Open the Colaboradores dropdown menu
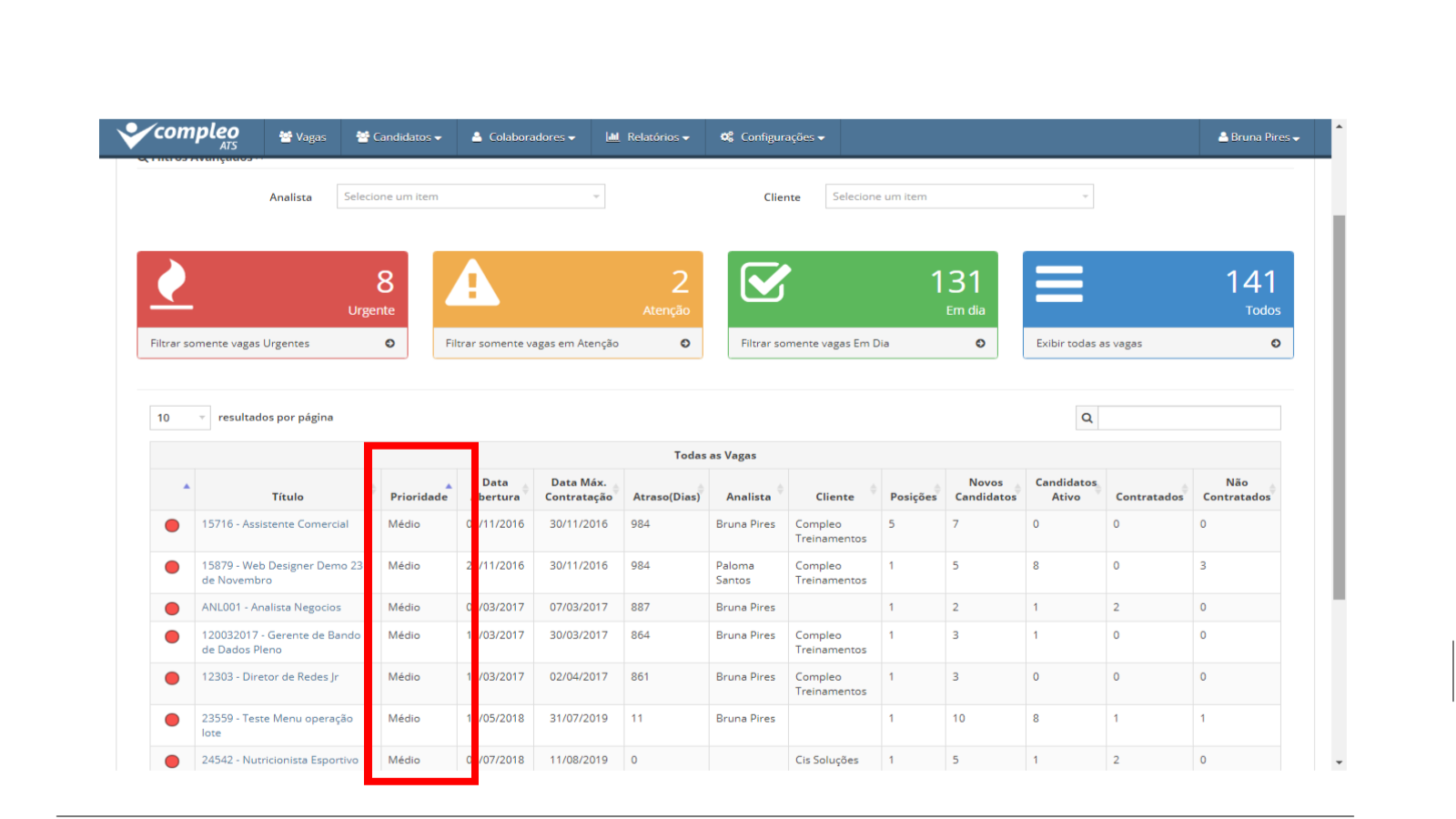Image resolution: width=1456 pixels, height=819 pixels. coord(523,137)
